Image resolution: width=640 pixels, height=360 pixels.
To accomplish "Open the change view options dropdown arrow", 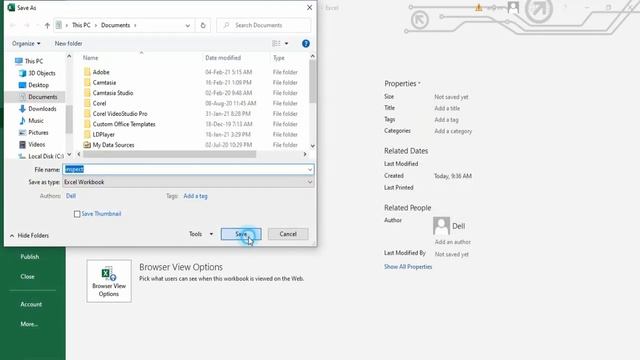I will pyautogui.click(x=286, y=43).
